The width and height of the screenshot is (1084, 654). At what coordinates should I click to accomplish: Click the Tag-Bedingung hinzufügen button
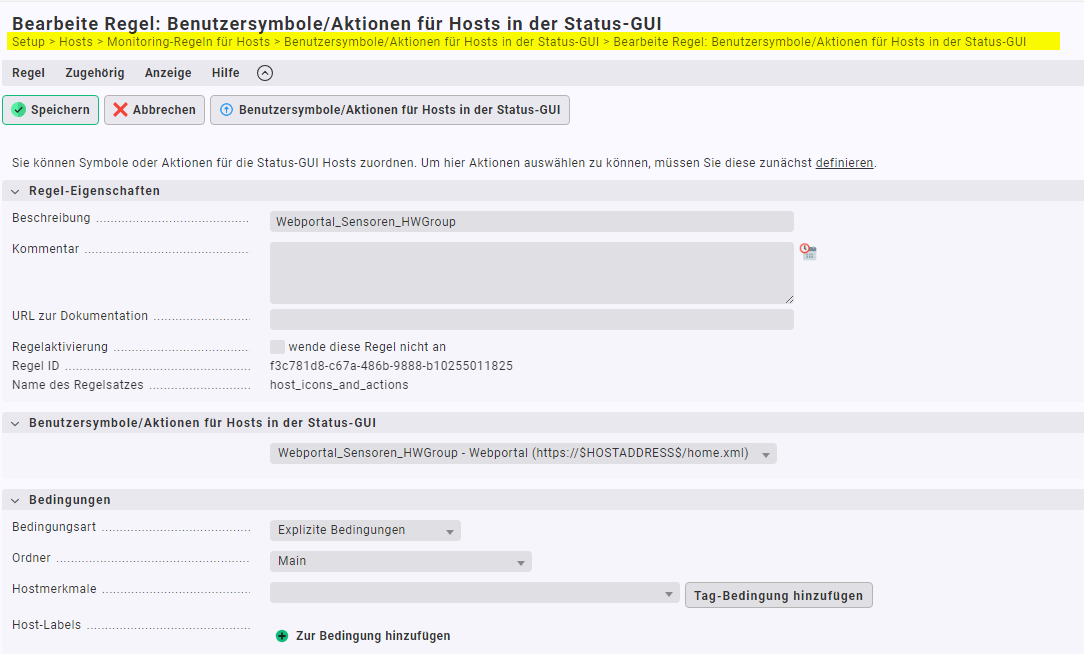(778, 595)
